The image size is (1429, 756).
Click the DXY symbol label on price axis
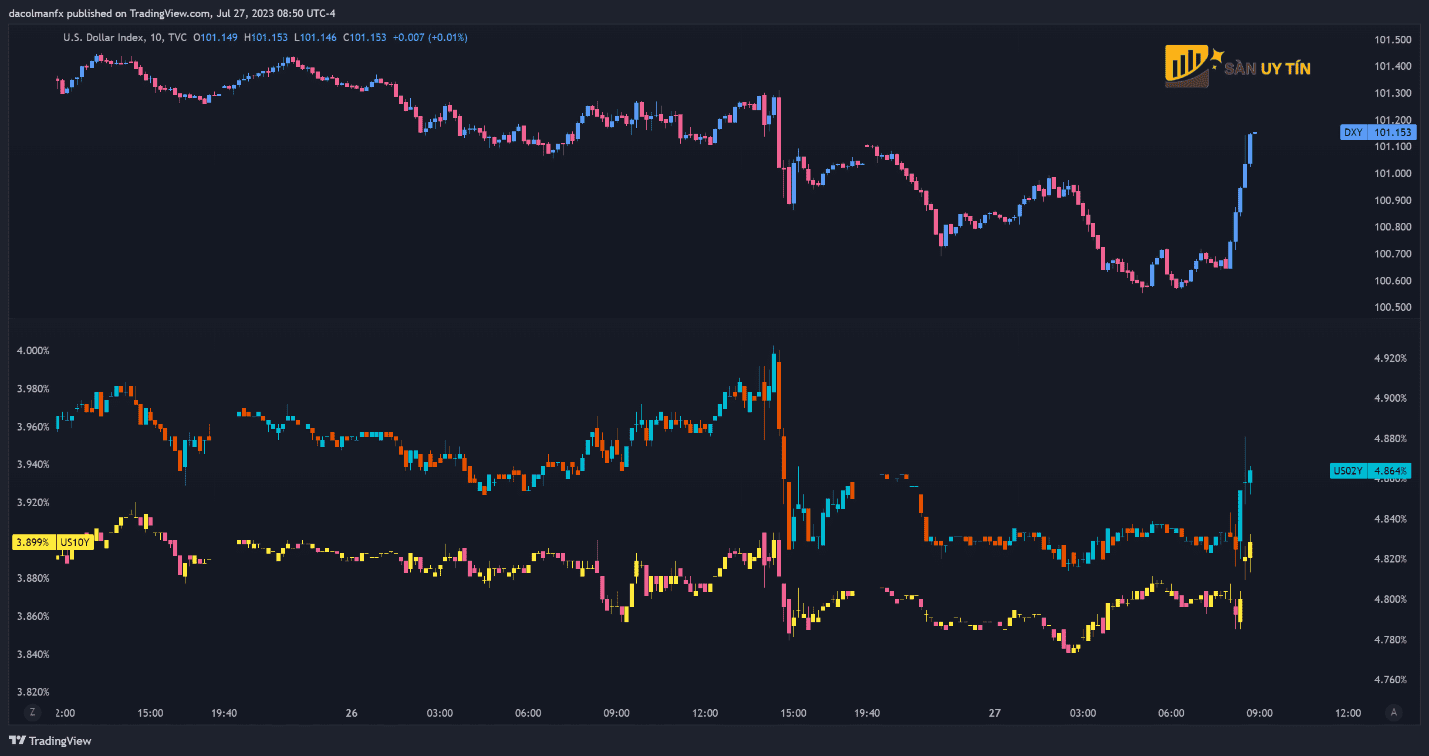1352,132
